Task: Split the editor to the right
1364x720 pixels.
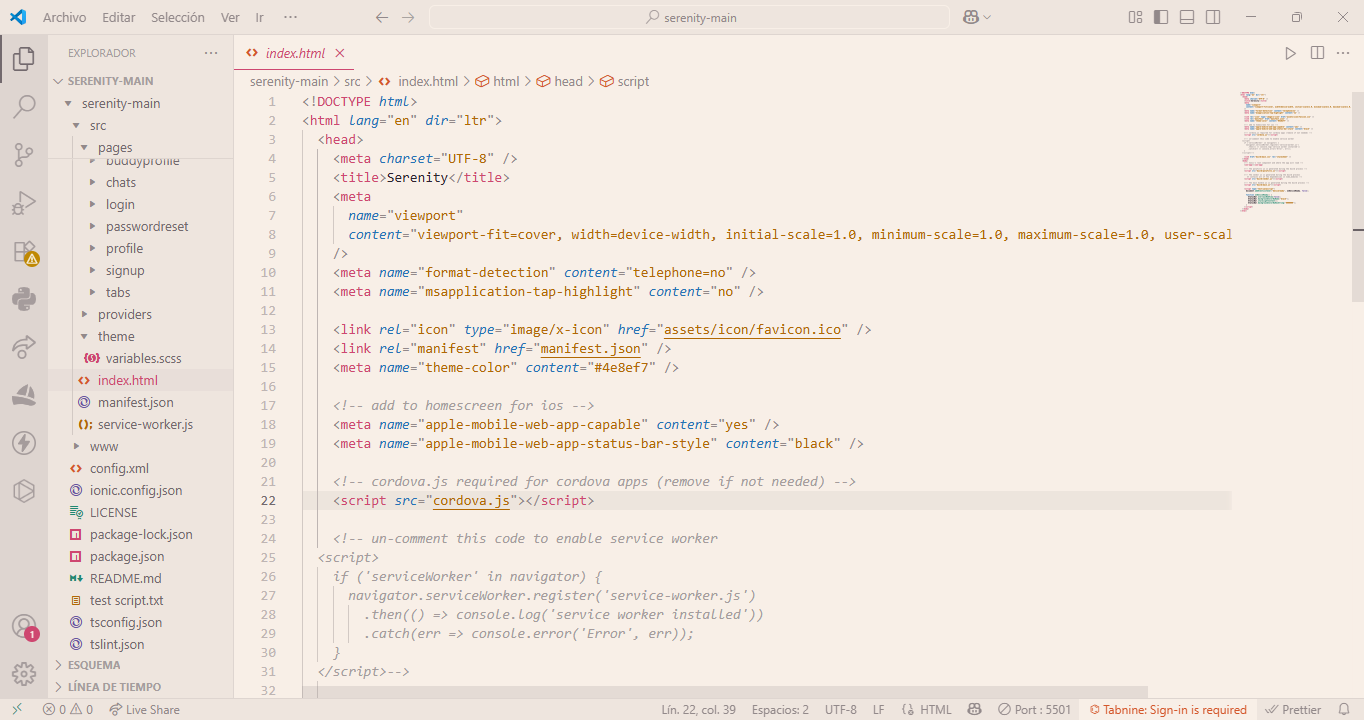Action: 1317,53
